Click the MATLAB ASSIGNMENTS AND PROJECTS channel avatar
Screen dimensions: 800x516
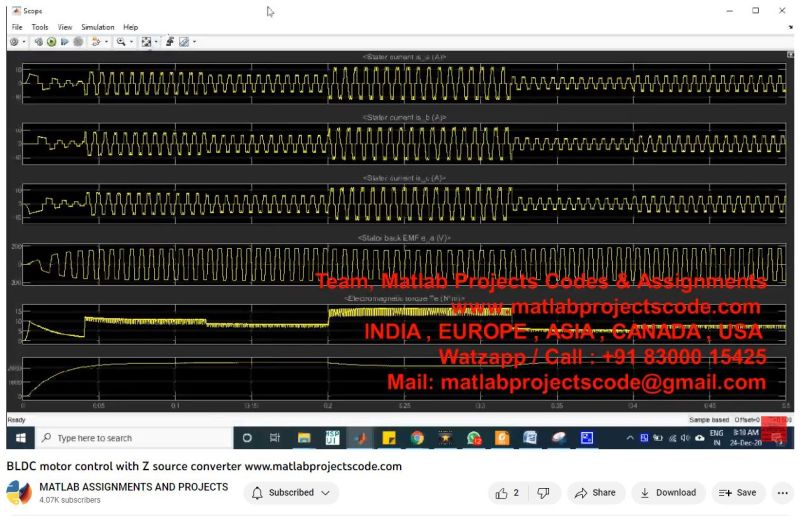pos(19,493)
